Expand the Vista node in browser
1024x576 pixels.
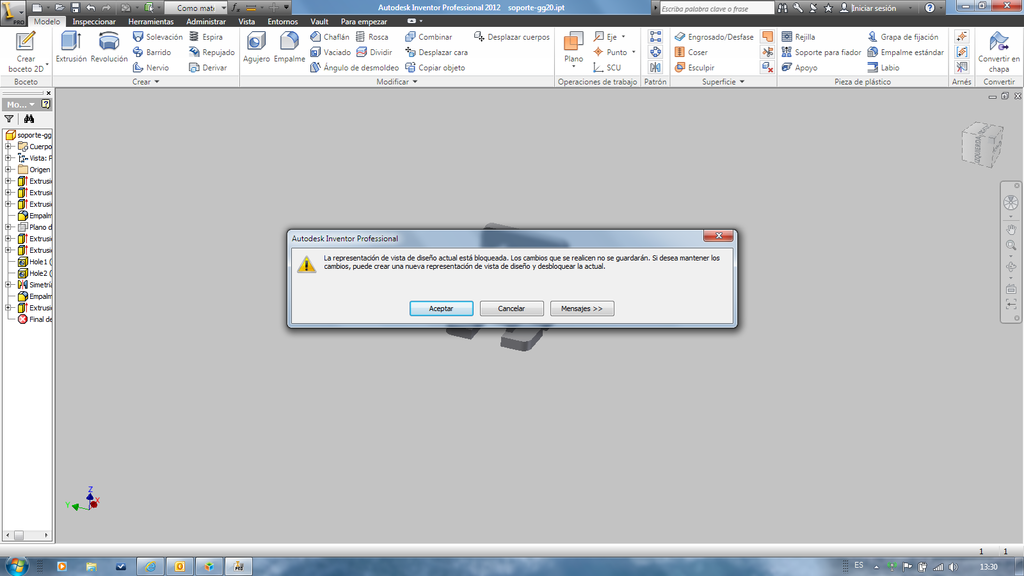8,158
